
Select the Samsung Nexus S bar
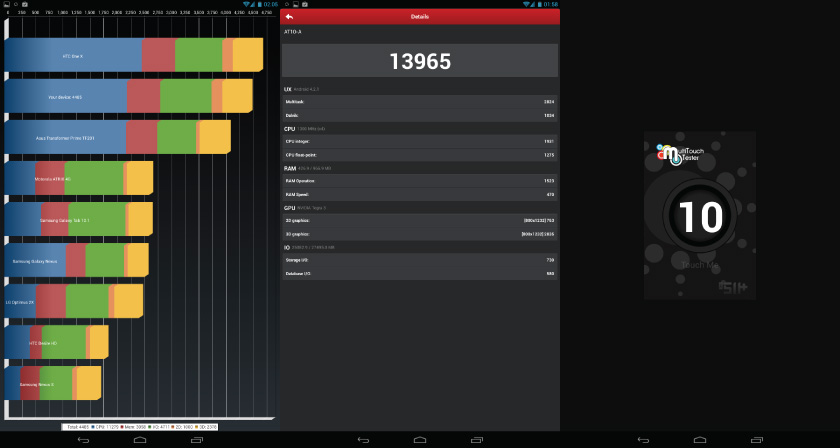coord(52,383)
